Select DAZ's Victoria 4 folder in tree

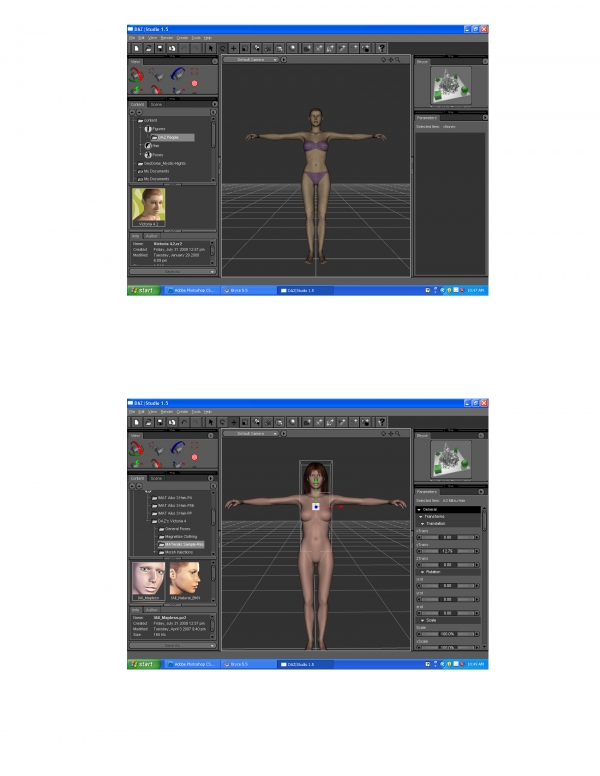pyautogui.click(x=169, y=521)
